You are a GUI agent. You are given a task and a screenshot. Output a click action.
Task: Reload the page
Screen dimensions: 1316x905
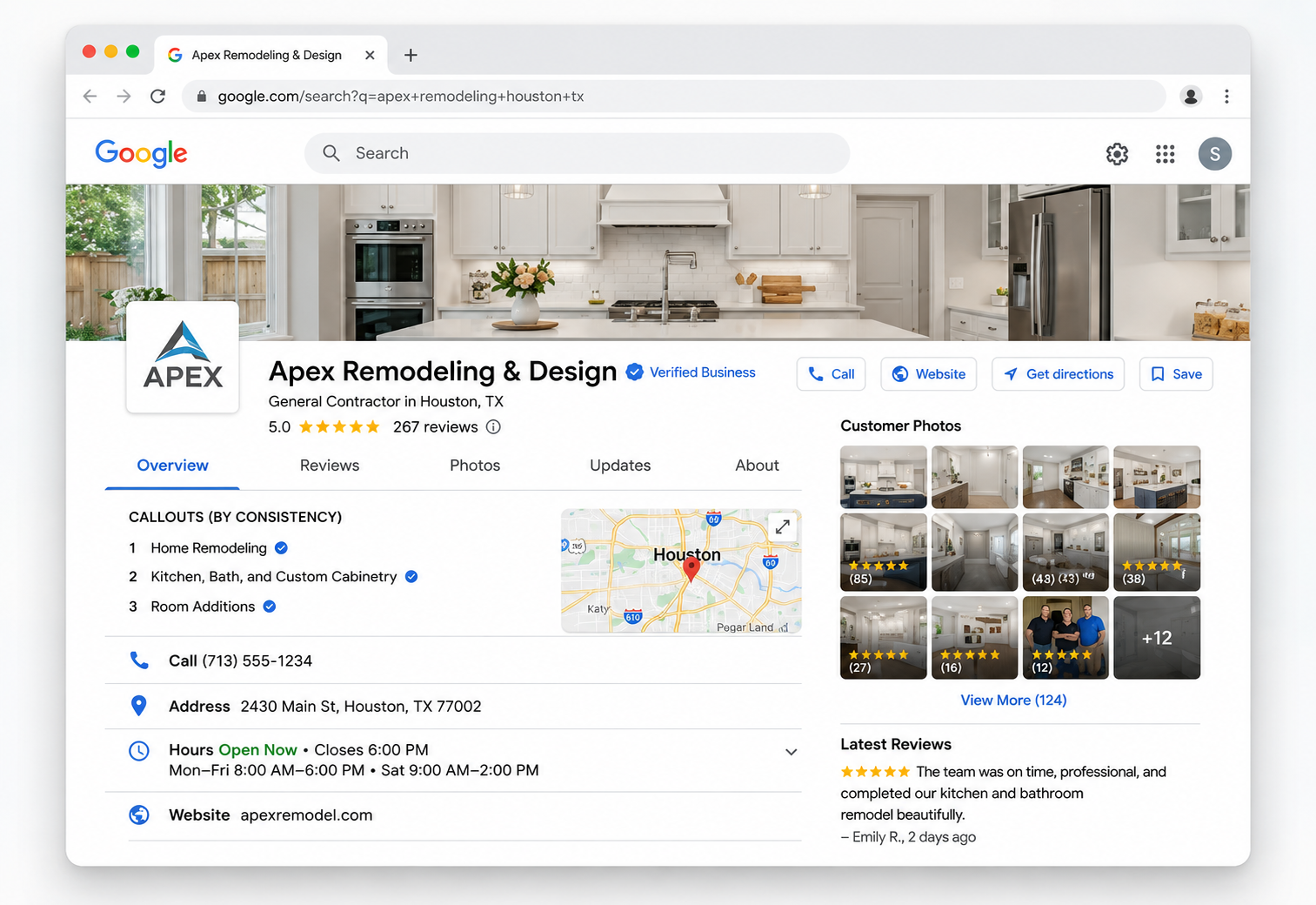click(x=157, y=97)
